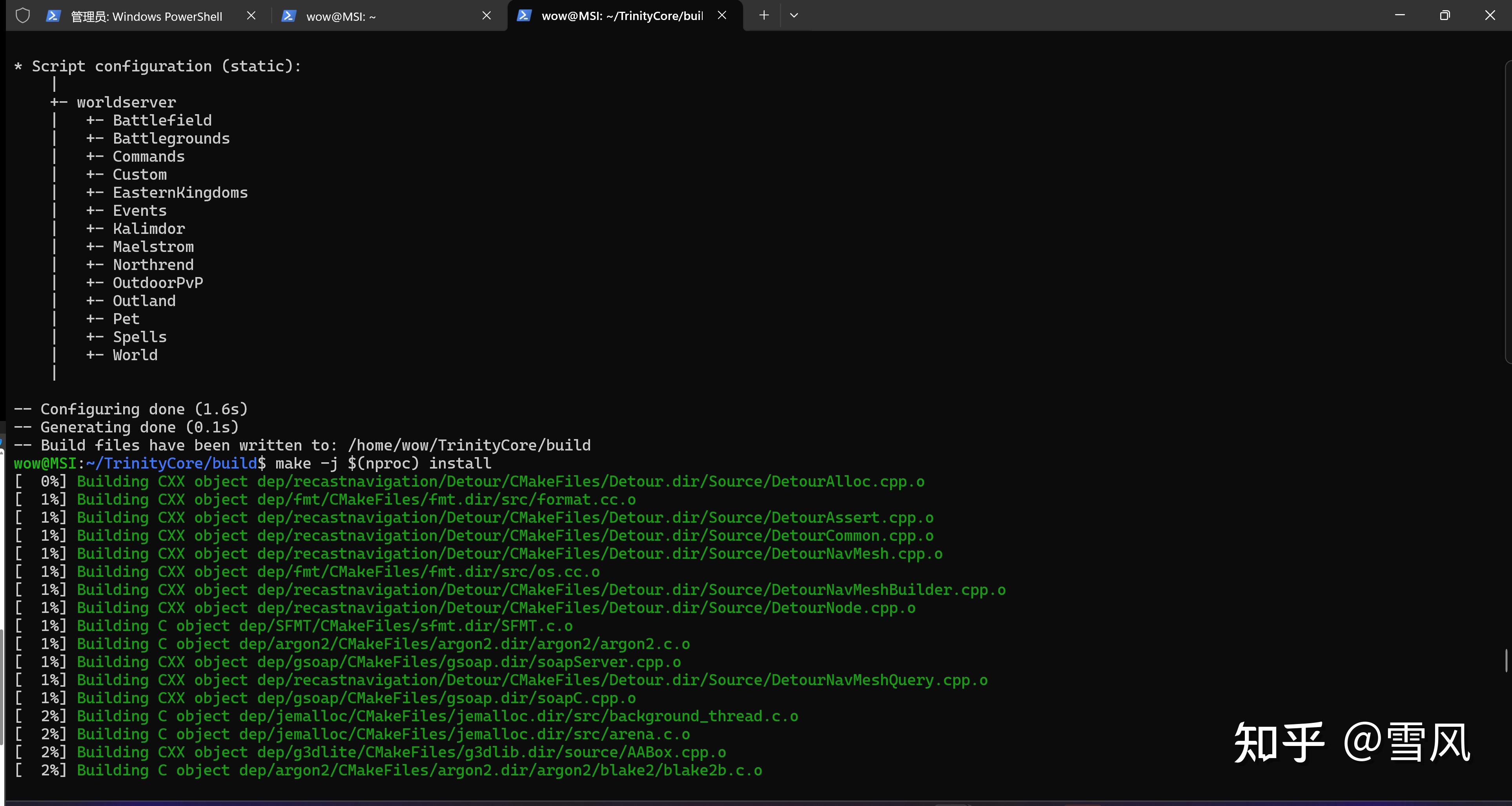This screenshot has height=806, width=1512.
Task: Click the DetourAssert.cpp.o build line
Action: [474, 518]
